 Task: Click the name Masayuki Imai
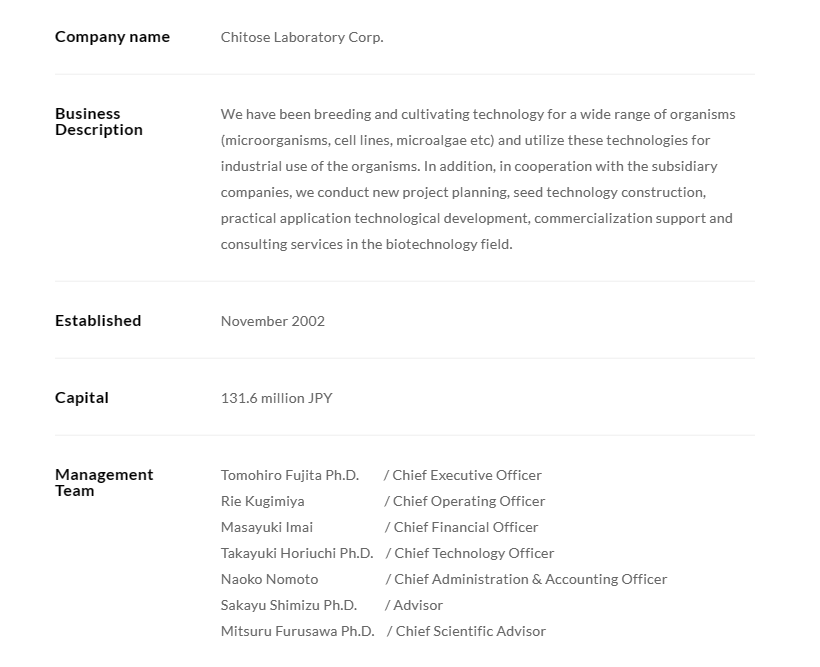click(x=267, y=527)
